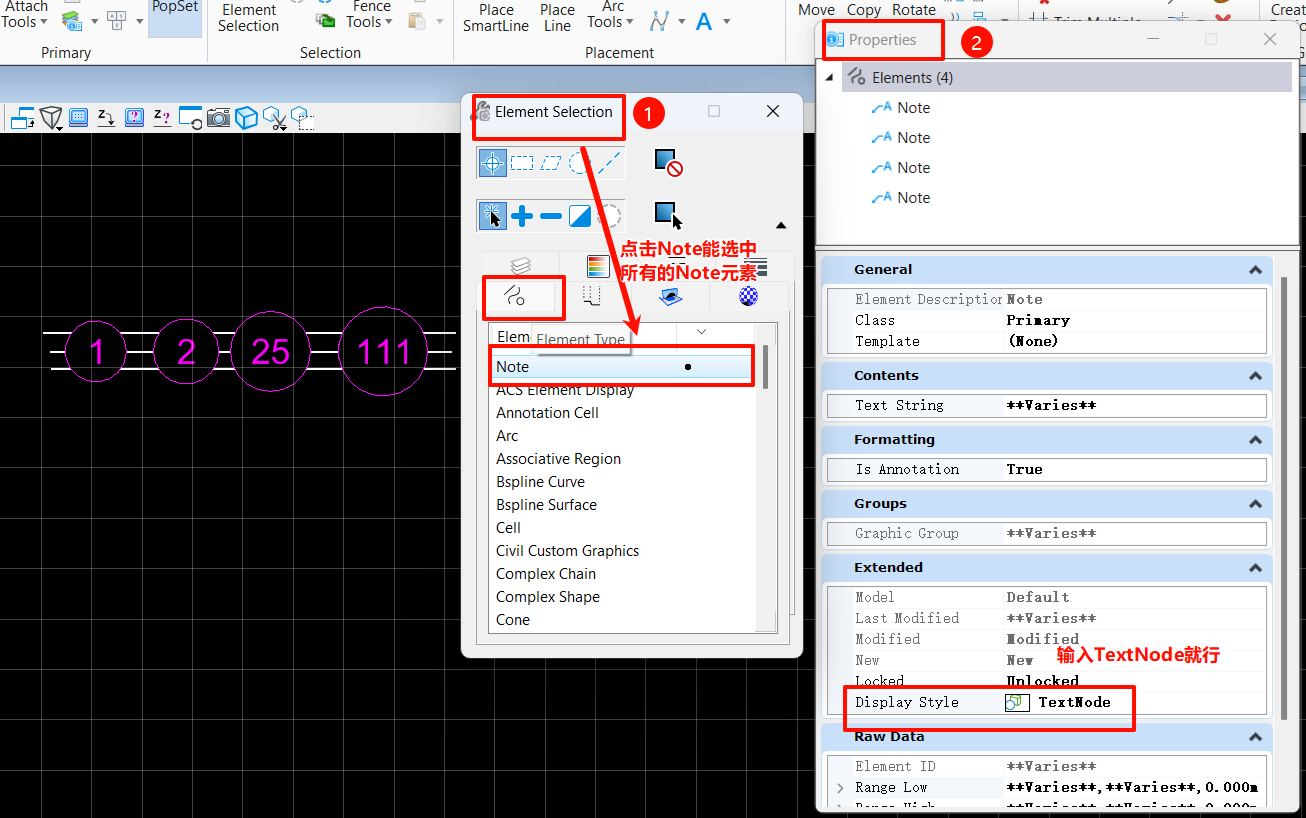Click the camera icon in view toolbar
Viewport: 1306px width, 818px height.
pos(218,118)
